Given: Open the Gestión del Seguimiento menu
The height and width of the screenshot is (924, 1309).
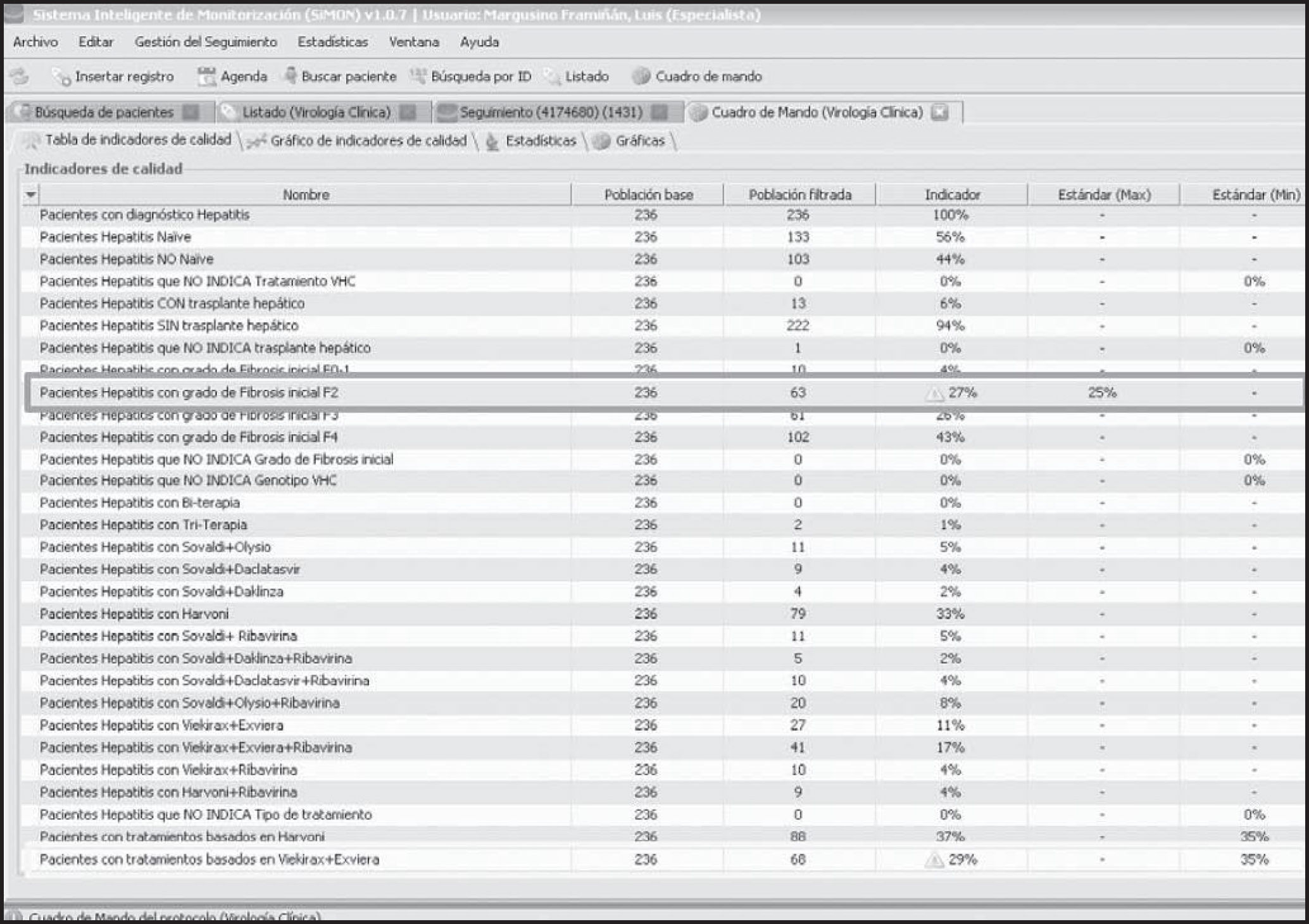Looking at the screenshot, I should pos(206,42).
